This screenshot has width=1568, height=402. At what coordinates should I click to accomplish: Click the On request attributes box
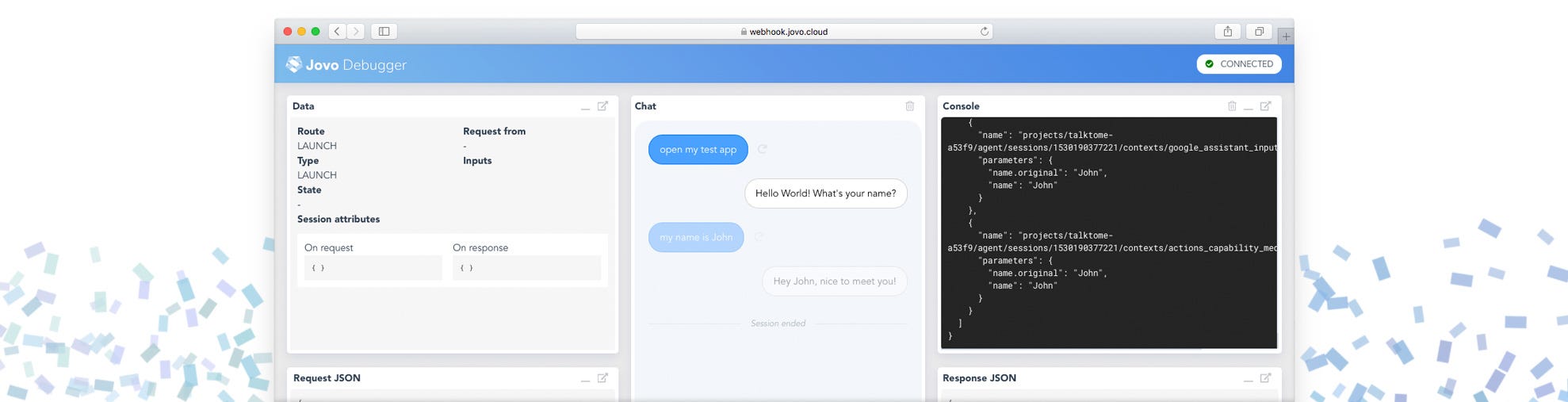[x=373, y=268]
